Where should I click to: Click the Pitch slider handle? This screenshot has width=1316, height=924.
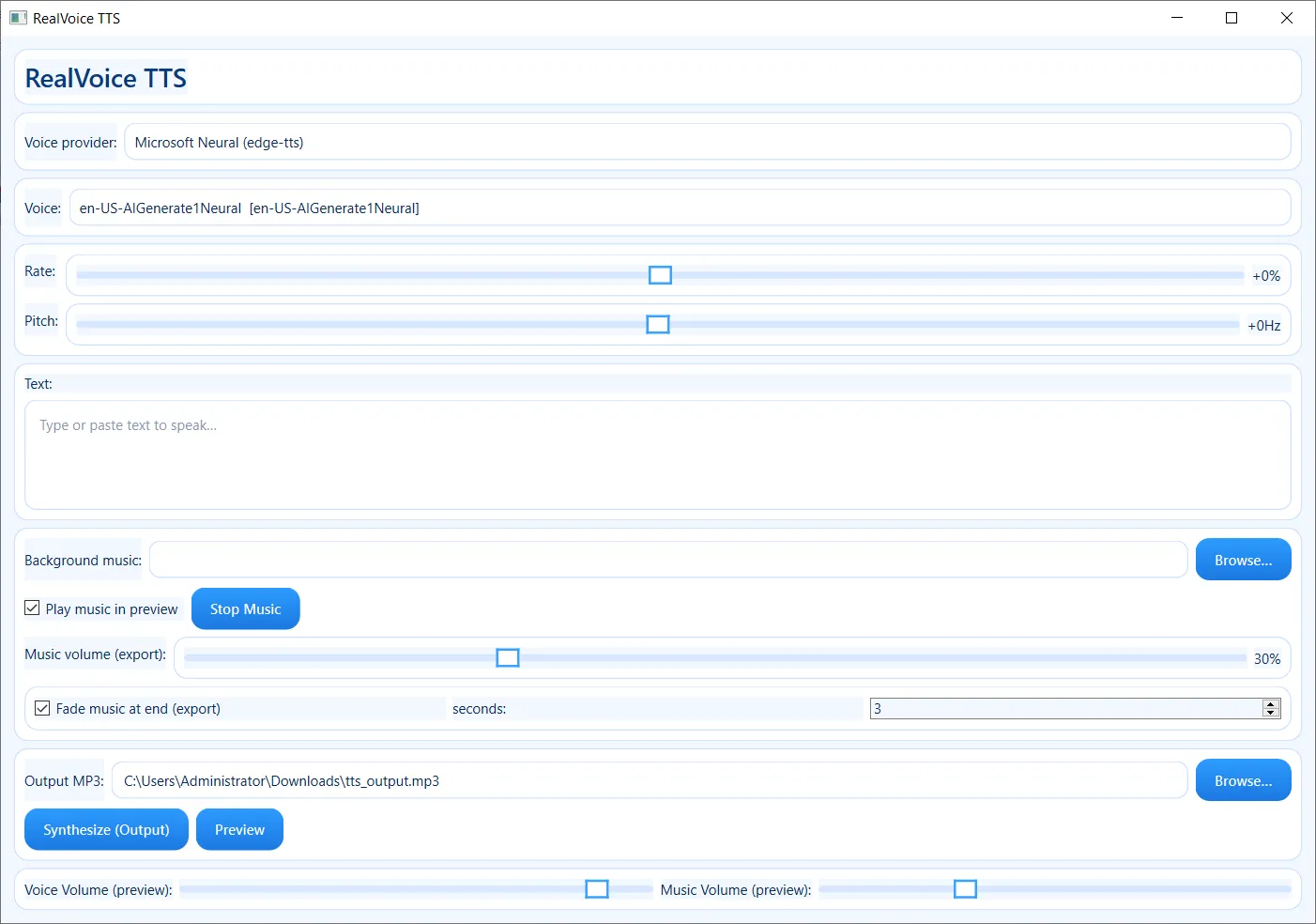658,325
